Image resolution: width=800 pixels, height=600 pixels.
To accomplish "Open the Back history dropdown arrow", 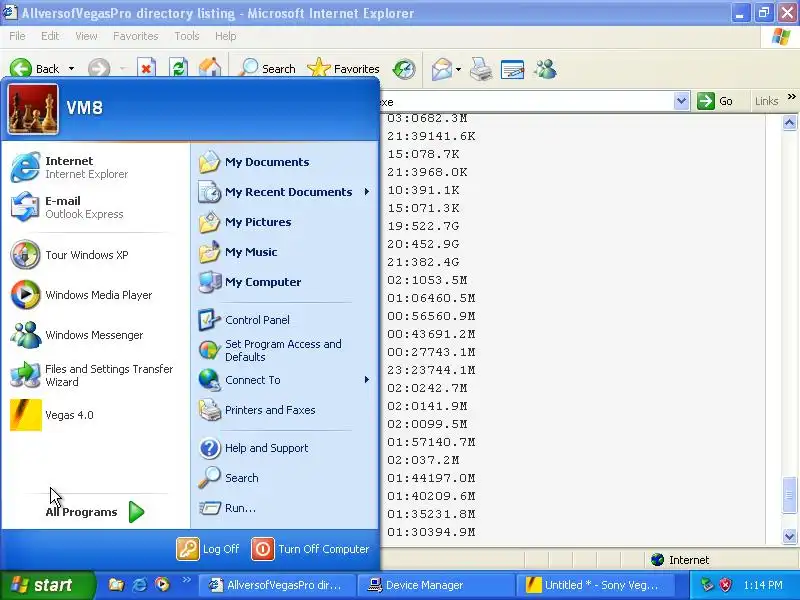I will (x=71, y=68).
